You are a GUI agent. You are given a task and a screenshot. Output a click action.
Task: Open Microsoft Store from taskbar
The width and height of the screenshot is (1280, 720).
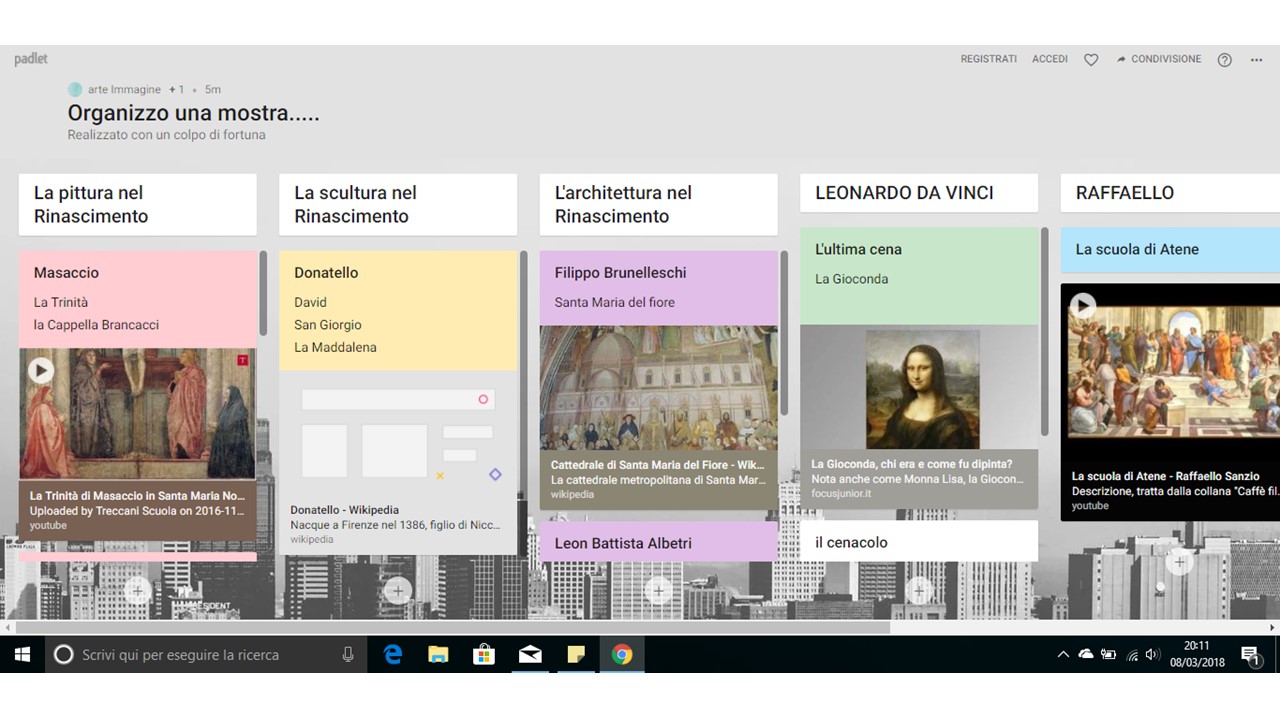coord(484,655)
